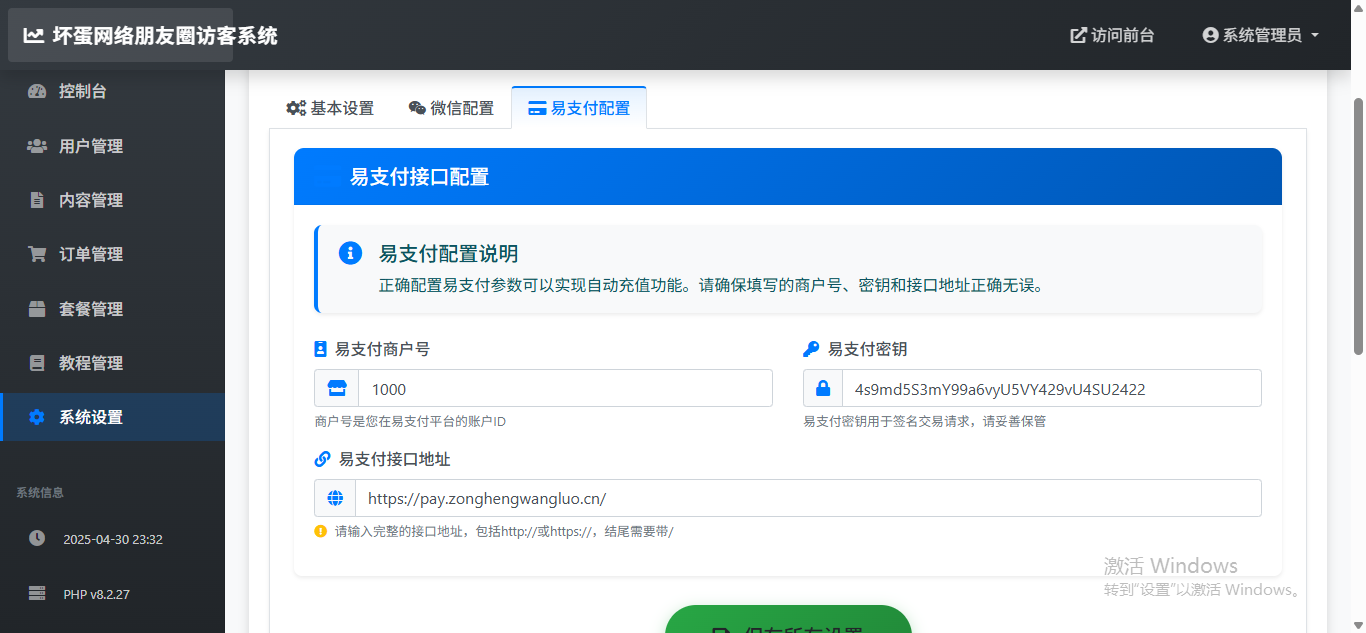Switch to the 微信配置 tab
Viewport: 1366px width, 633px height.
pyautogui.click(x=451, y=108)
